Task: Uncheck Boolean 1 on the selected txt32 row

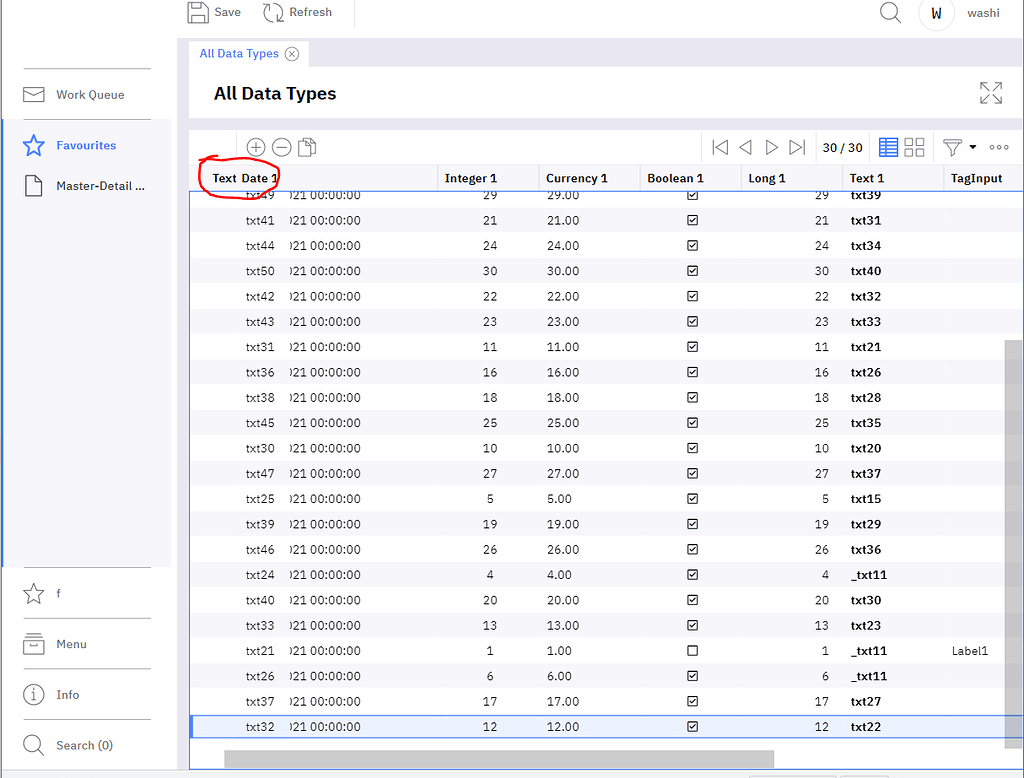Action: tap(692, 726)
